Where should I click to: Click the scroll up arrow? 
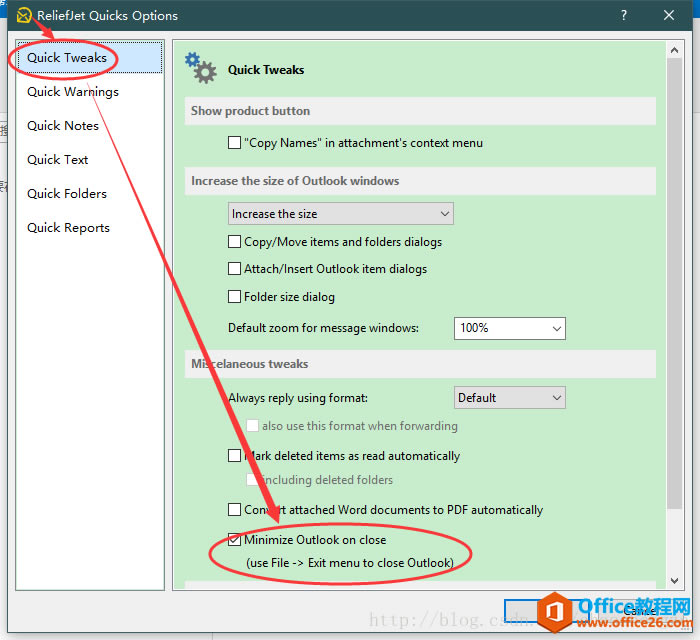point(675,50)
